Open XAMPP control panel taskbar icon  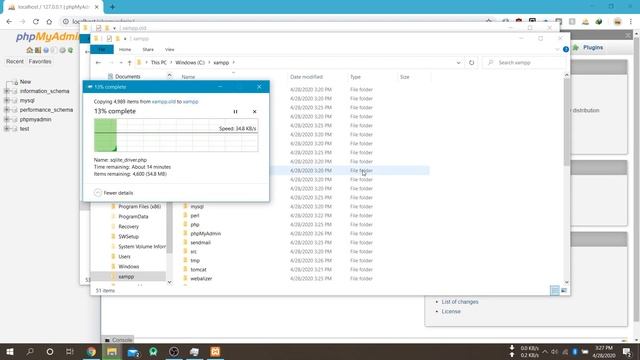click(x=215, y=351)
